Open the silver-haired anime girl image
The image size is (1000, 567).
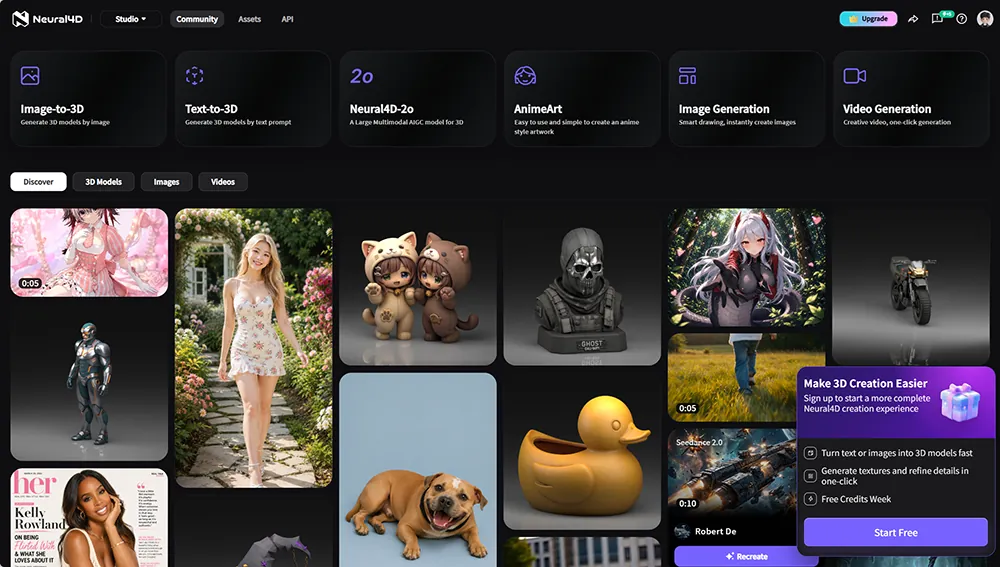[747, 268]
